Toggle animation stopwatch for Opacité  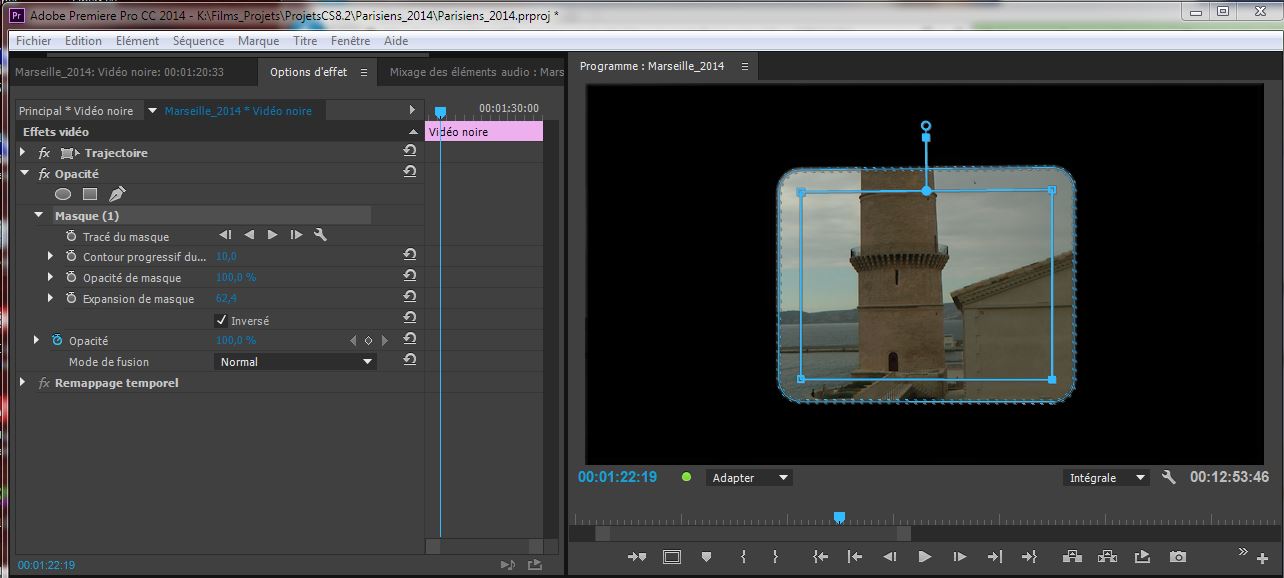coord(57,341)
